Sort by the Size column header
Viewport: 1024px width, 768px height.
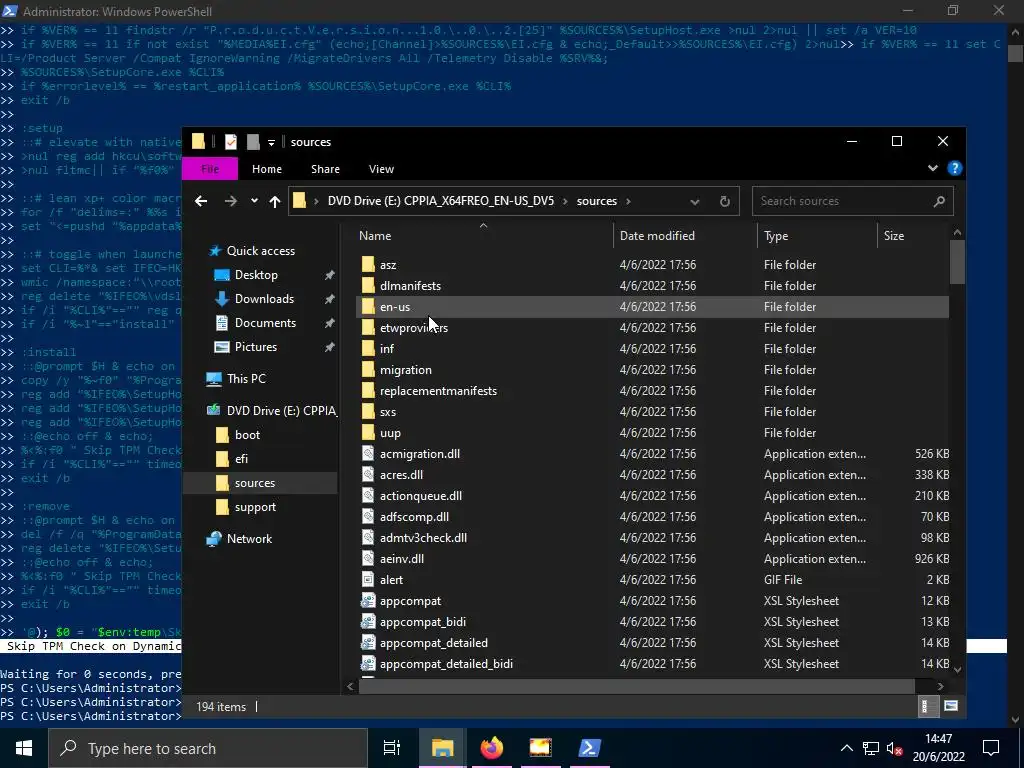point(894,236)
